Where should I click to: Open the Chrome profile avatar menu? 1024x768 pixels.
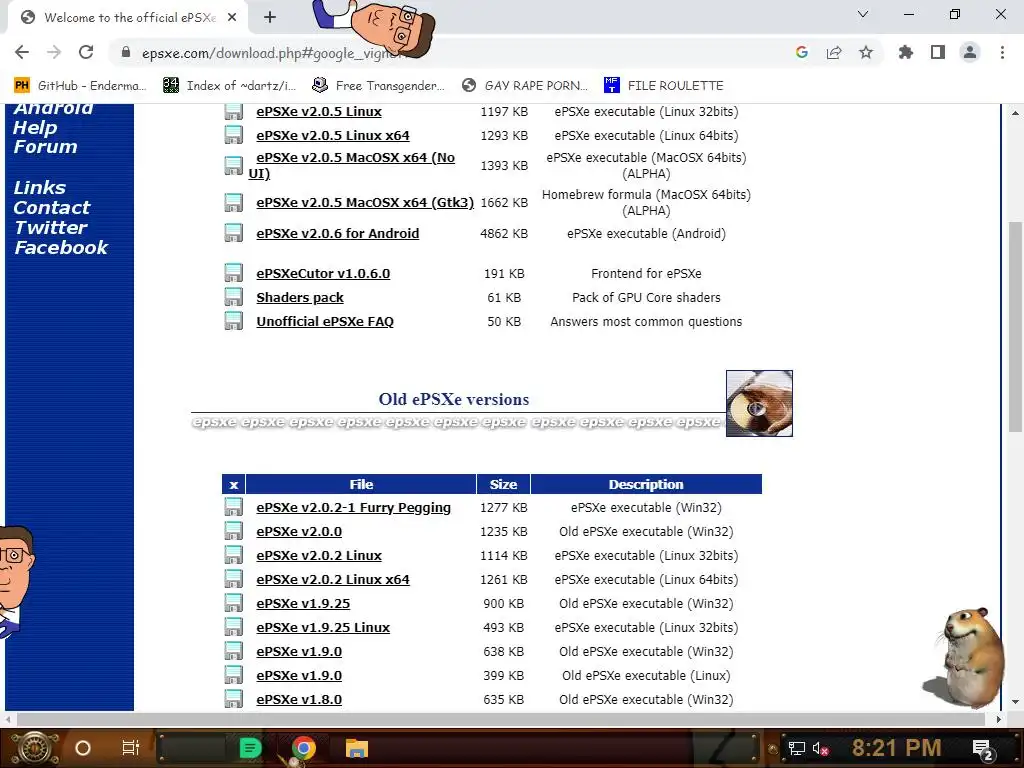[x=970, y=52]
